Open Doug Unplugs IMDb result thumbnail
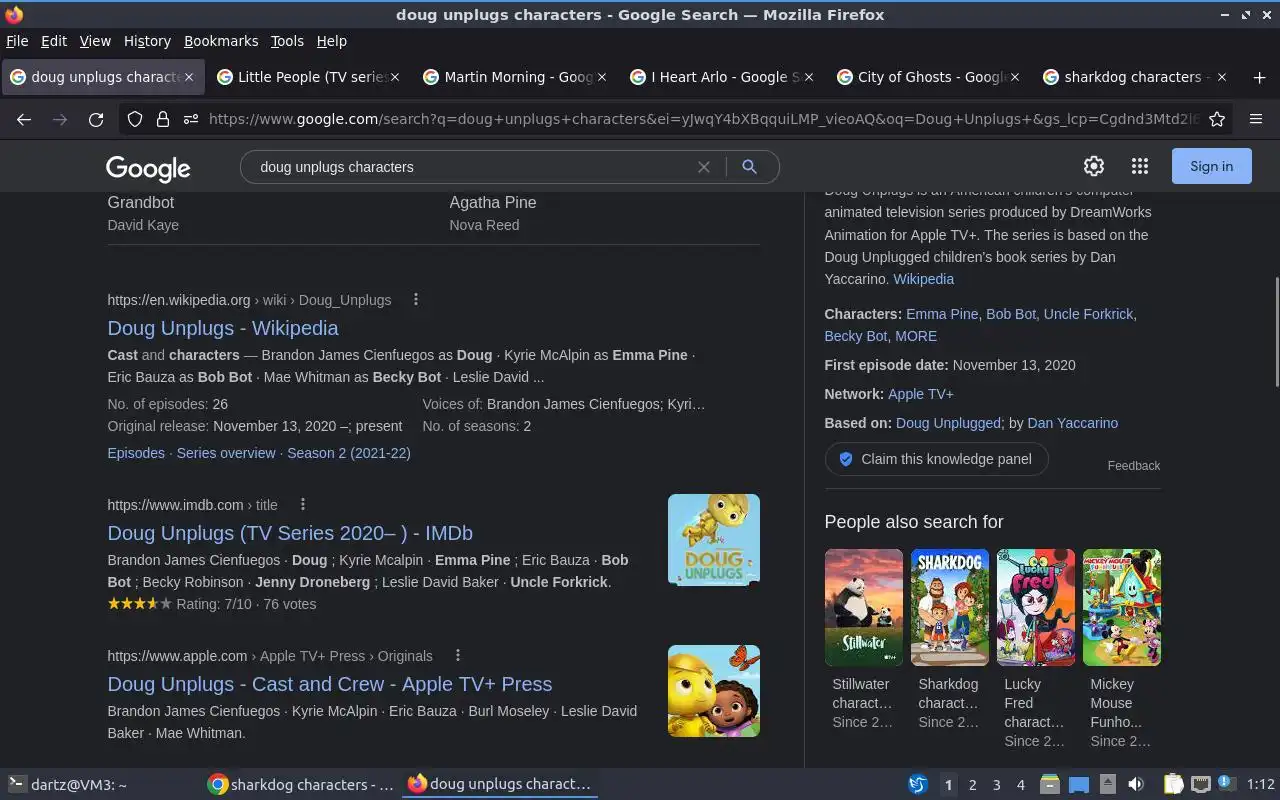 pos(713,540)
